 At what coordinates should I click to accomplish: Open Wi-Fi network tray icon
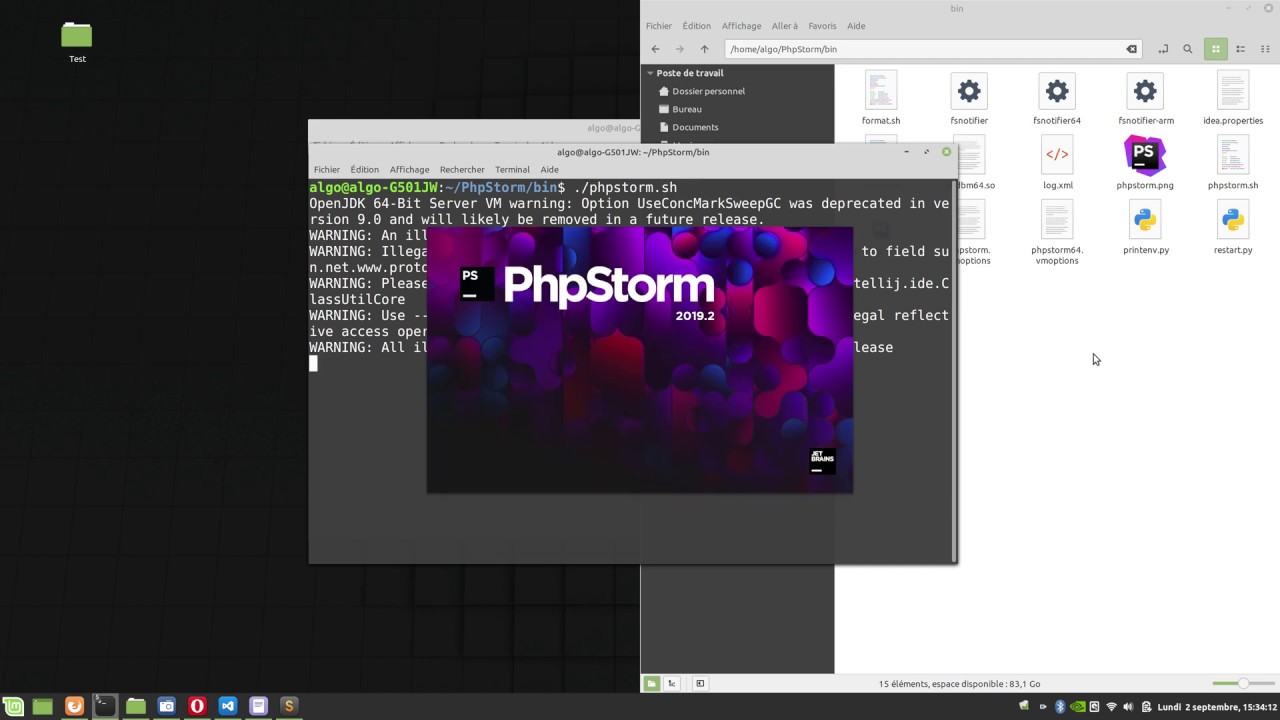point(1111,707)
